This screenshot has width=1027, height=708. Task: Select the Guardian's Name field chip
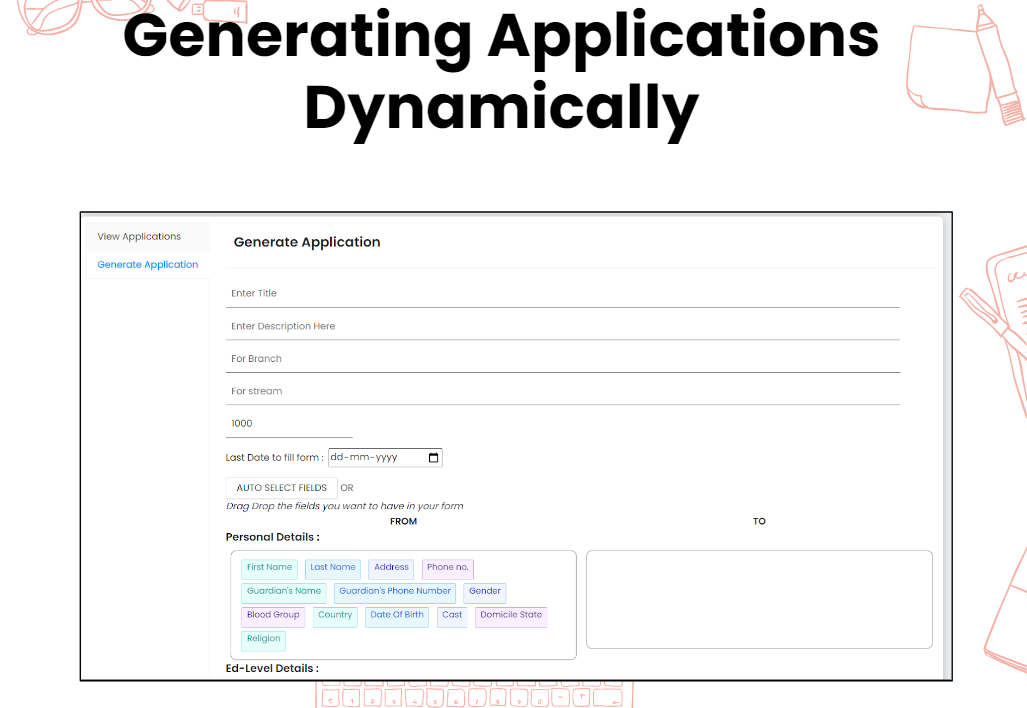[284, 591]
